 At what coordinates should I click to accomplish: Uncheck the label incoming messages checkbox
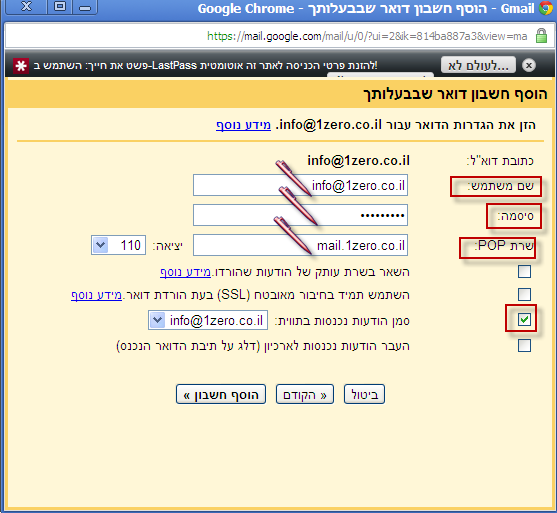(x=524, y=320)
